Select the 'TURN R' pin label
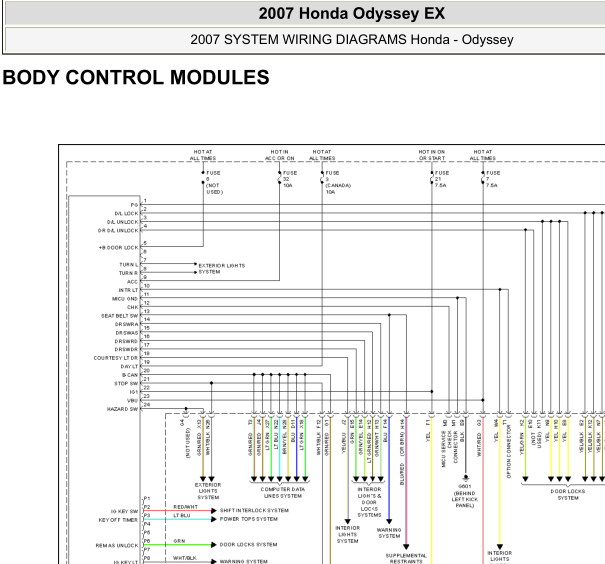The image size is (605, 564). point(128,273)
